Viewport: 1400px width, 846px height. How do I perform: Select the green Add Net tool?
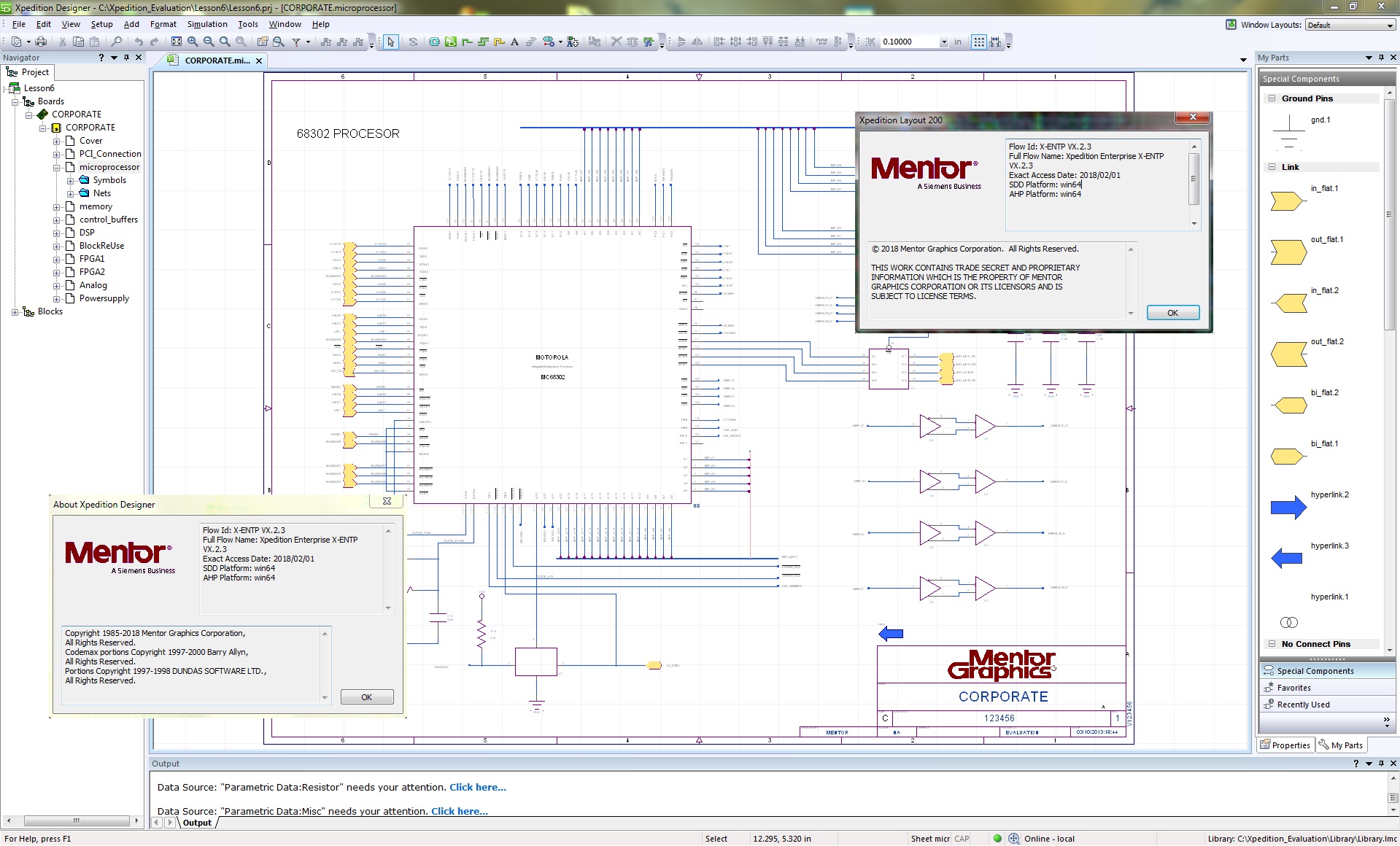pos(467,42)
